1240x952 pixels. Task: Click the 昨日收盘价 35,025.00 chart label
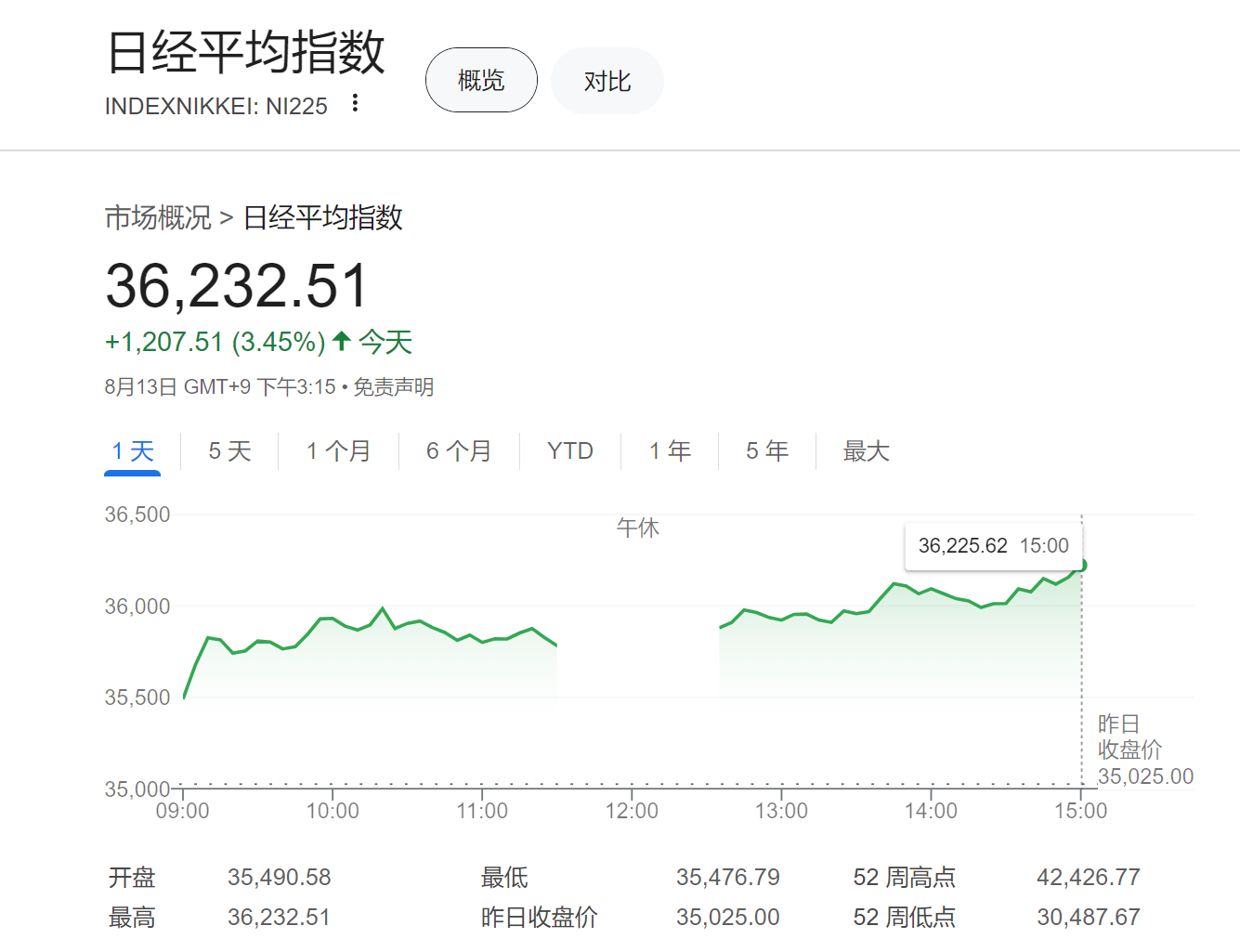[1145, 750]
